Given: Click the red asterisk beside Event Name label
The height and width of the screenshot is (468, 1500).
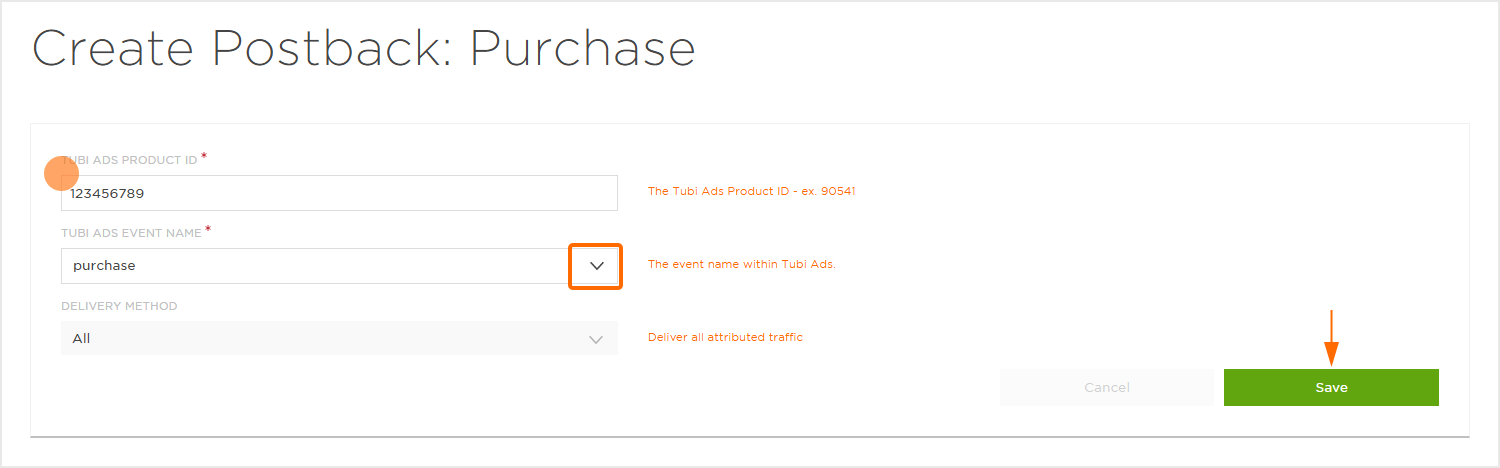Looking at the screenshot, I should point(209,230).
